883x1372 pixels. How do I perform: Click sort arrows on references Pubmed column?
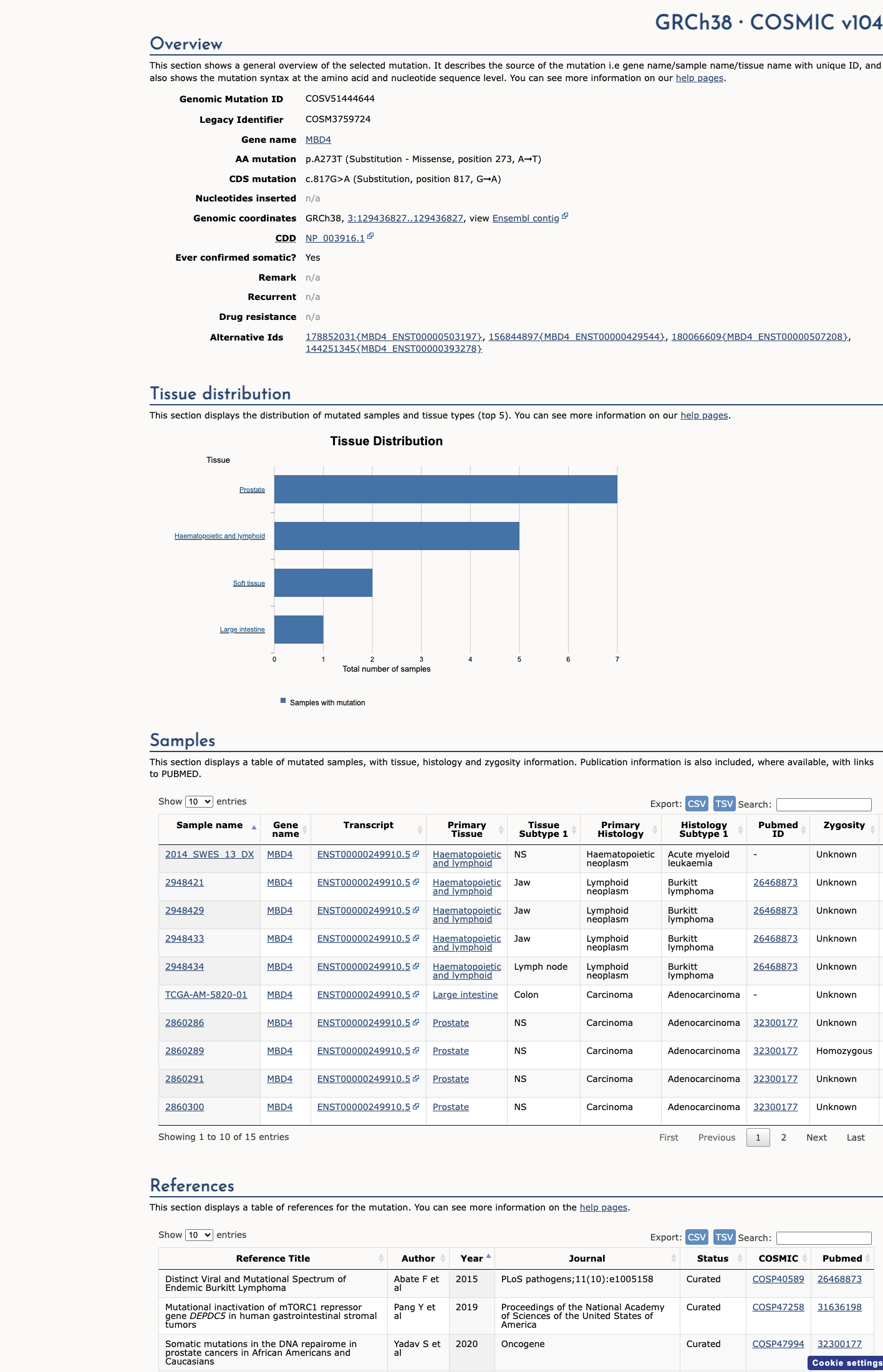coord(867,1258)
